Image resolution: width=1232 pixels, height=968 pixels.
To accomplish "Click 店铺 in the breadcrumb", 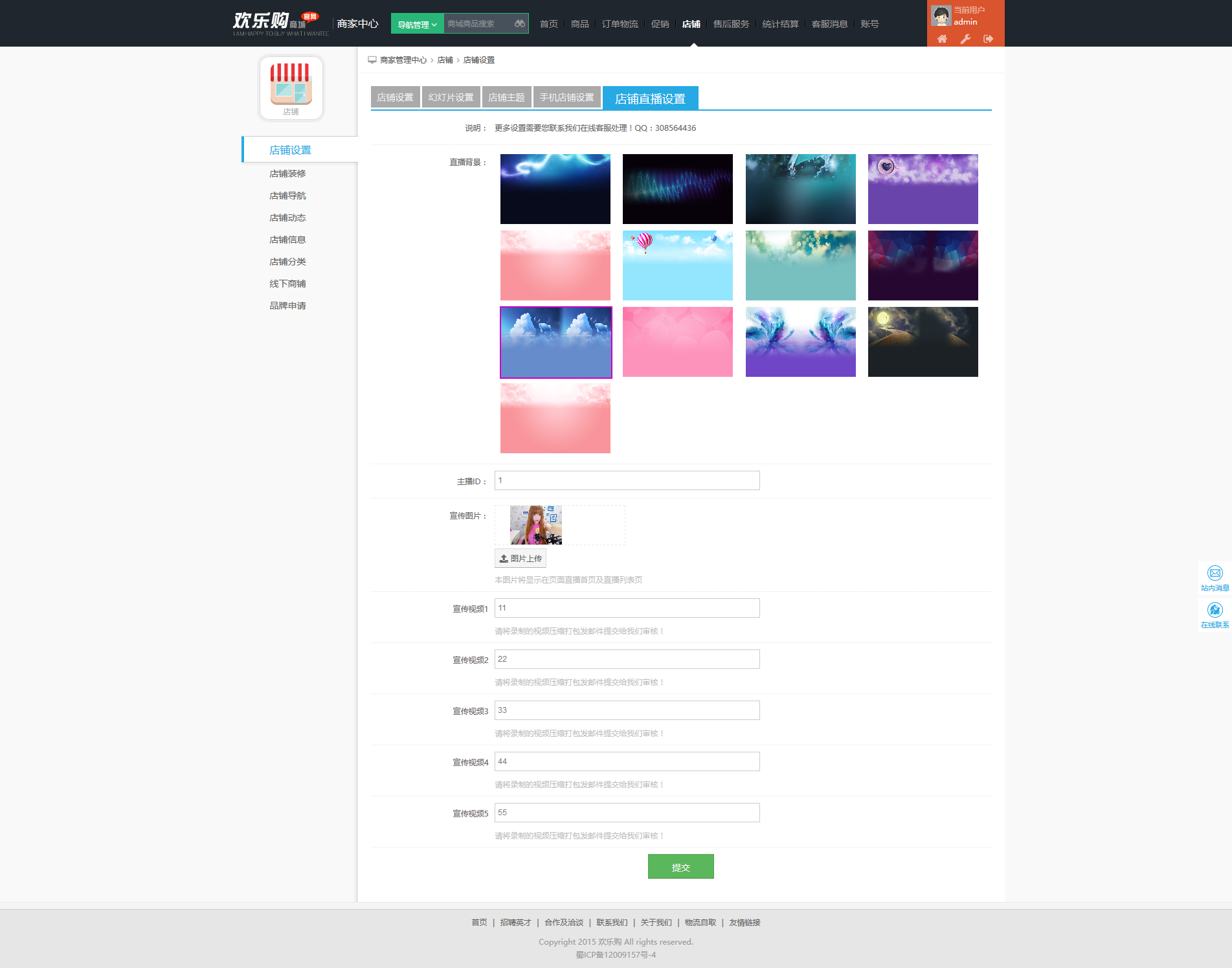I will tap(445, 60).
